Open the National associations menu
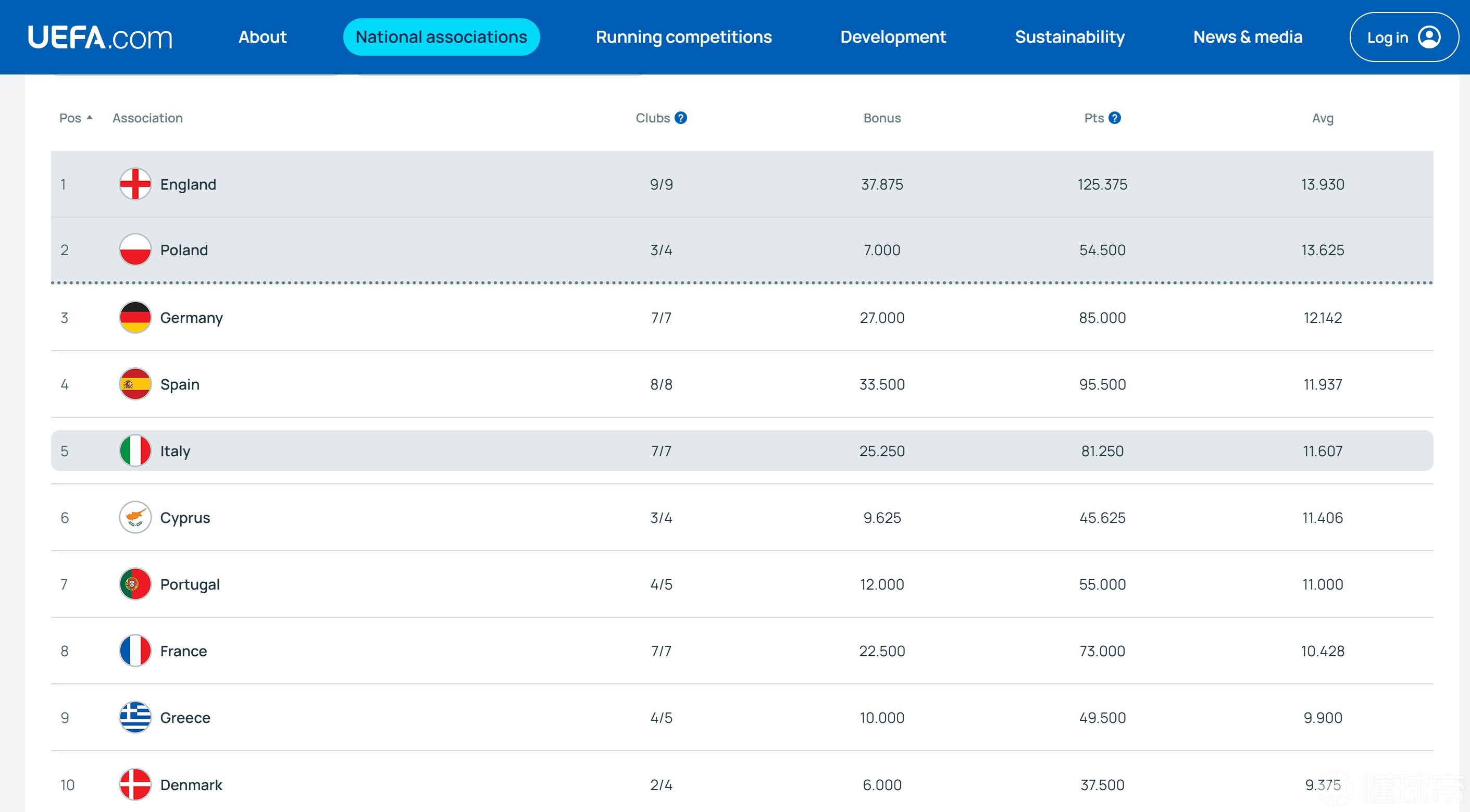1470x812 pixels. coord(441,37)
